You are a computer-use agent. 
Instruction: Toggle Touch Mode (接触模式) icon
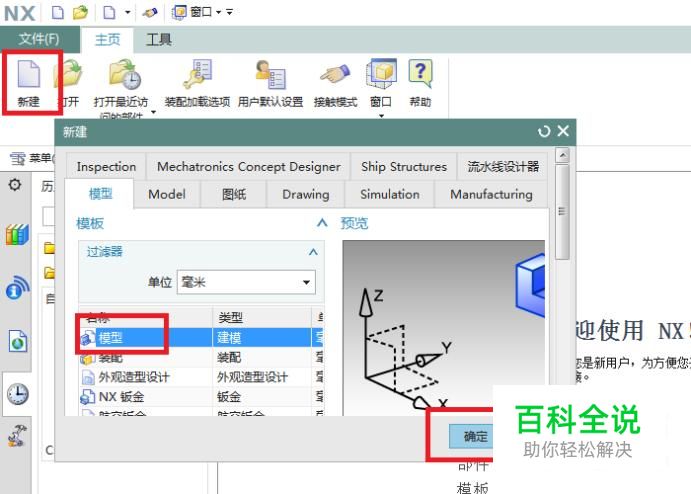pos(335,74)
